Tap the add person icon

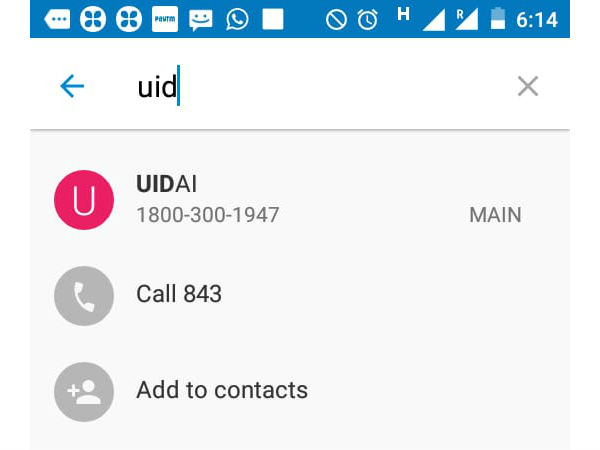coord(84,392)
